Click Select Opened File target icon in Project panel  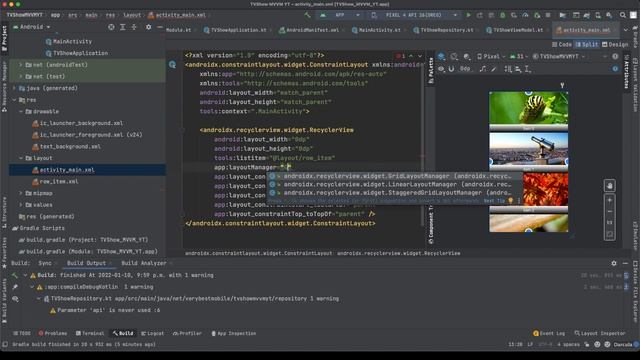pyautogui.click(x=111, y=27)
